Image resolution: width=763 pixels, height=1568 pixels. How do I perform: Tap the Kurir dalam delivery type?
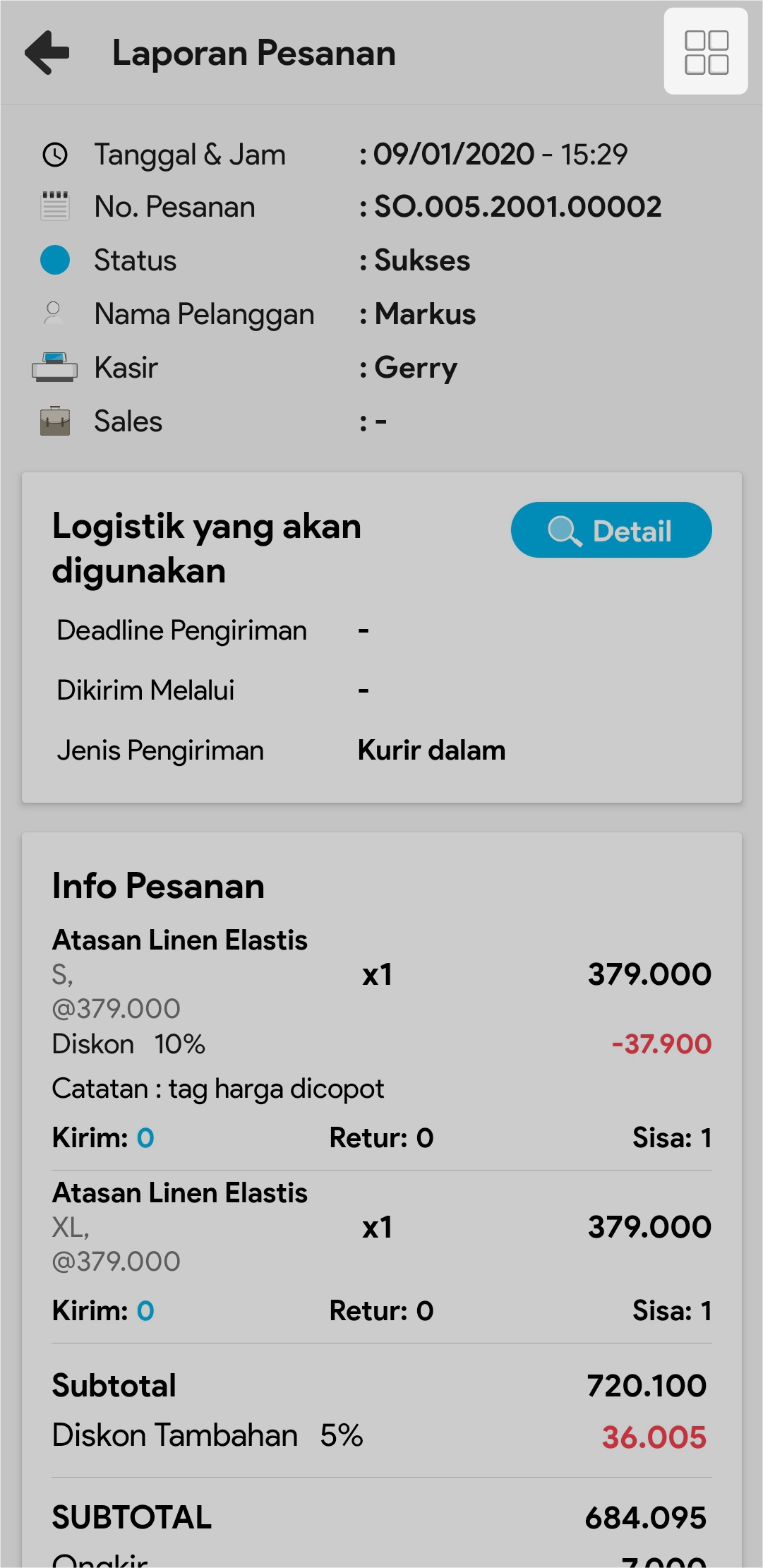click(431, 750)
